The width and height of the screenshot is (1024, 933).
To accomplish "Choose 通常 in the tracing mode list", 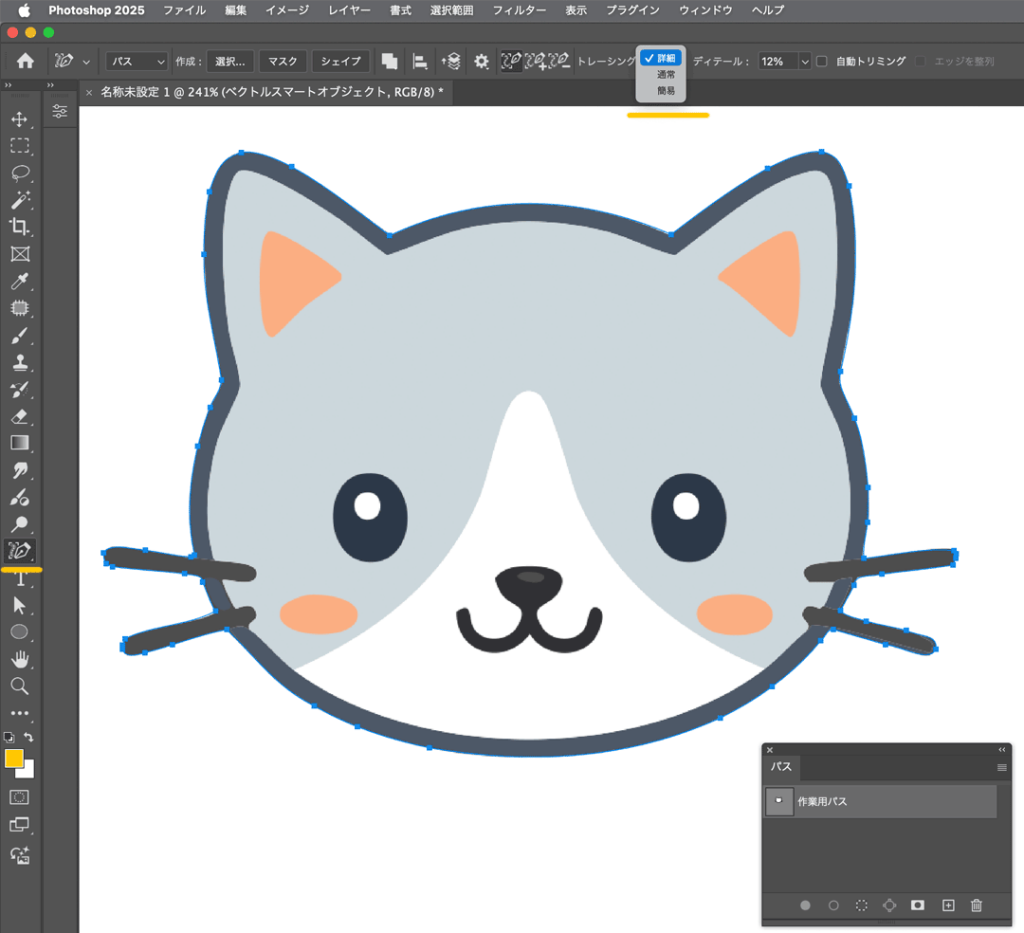I will (x=665, y=74).
